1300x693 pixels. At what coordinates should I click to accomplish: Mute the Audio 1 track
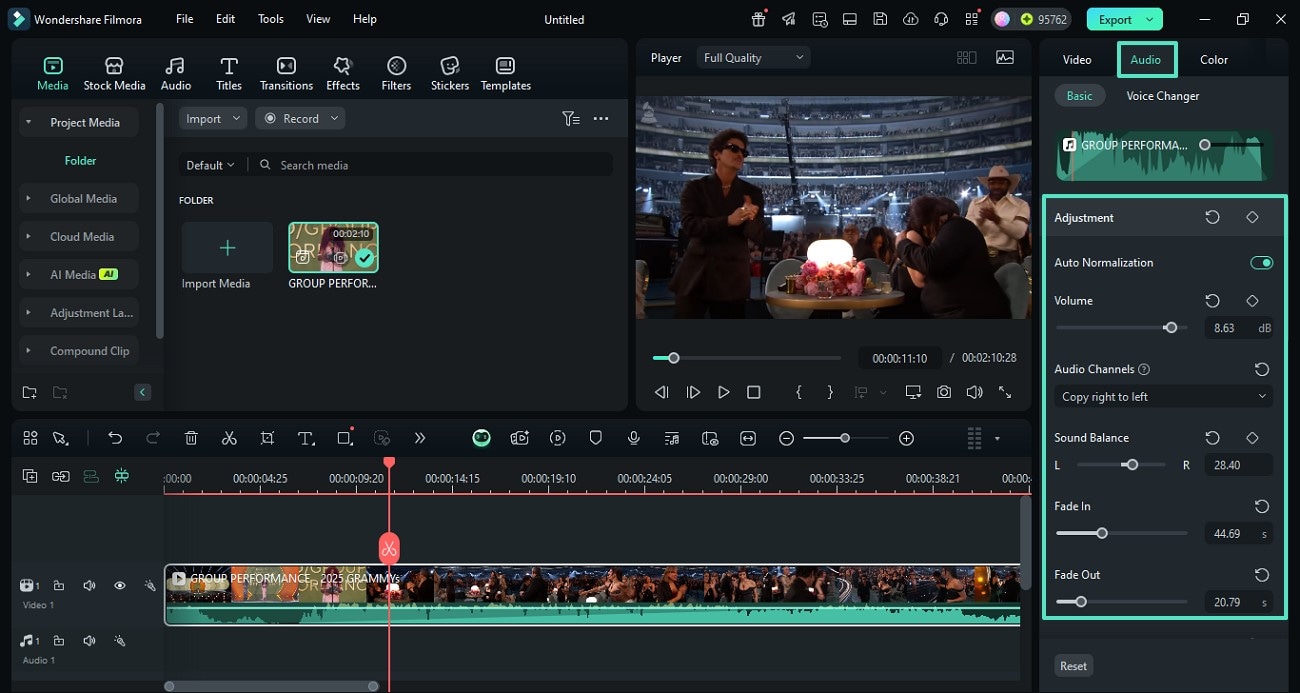pyautogui.click(x=89, y=641)
